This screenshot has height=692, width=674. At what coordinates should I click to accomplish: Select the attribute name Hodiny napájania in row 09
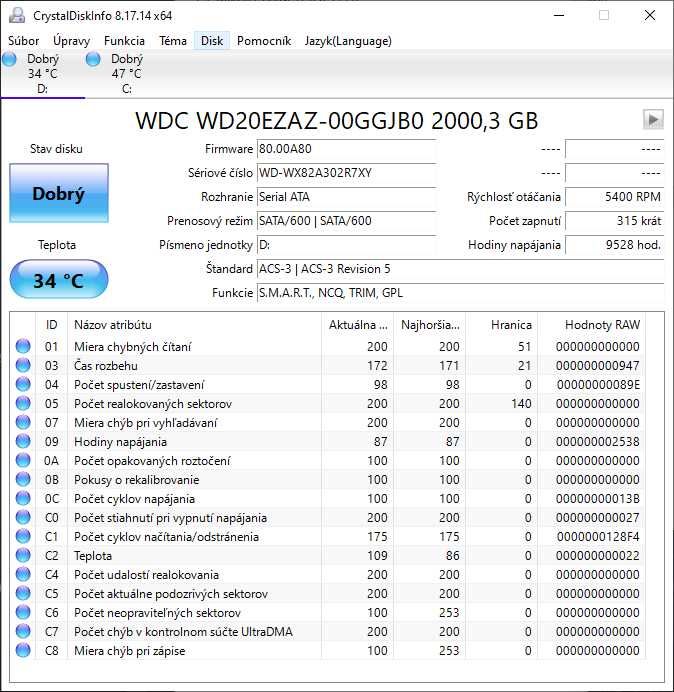pos(120,442)
